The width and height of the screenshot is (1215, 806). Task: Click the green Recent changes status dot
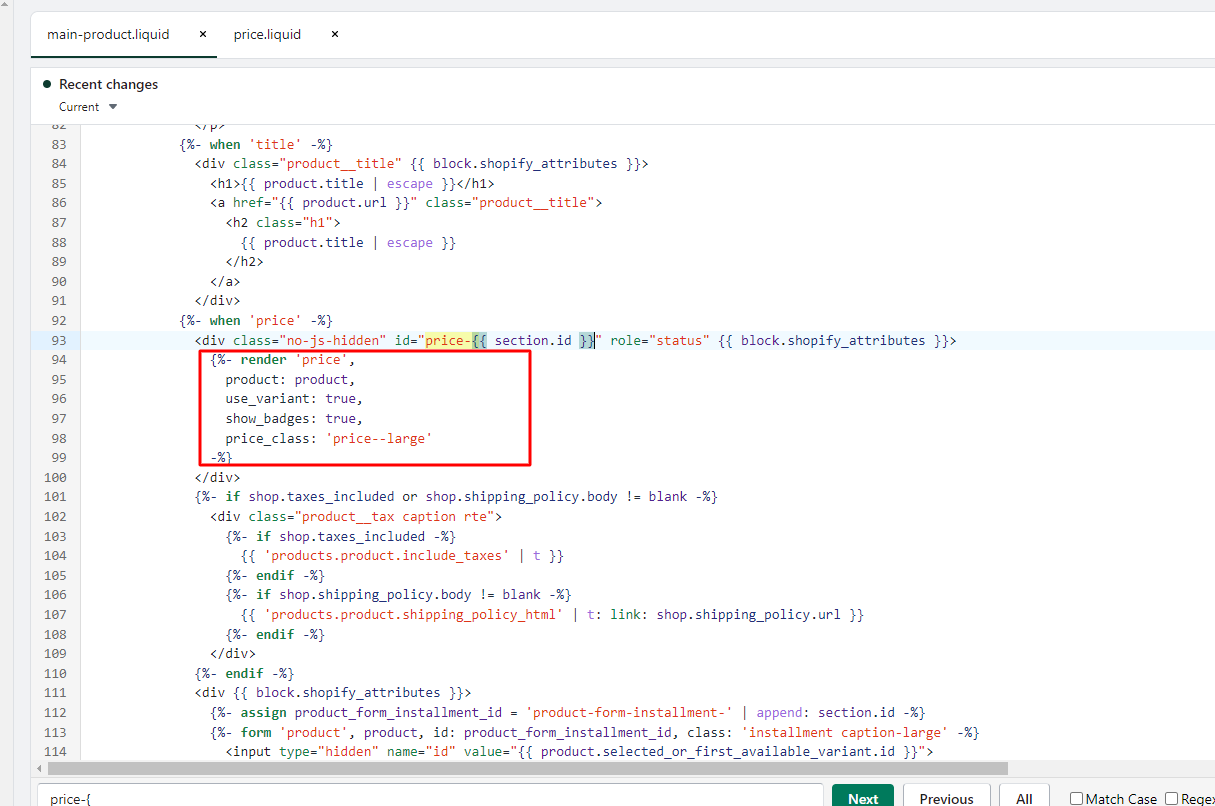coord(47,85)
